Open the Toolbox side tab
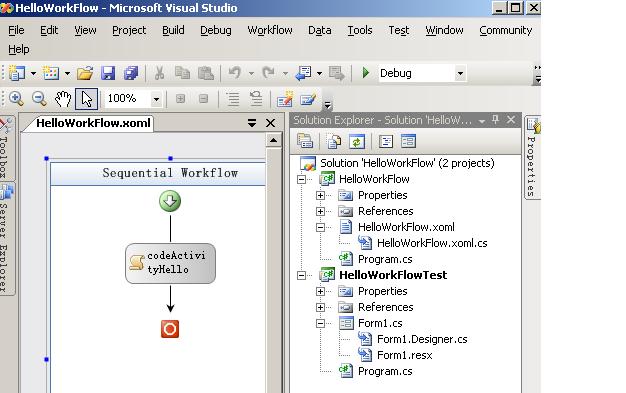 5,148
